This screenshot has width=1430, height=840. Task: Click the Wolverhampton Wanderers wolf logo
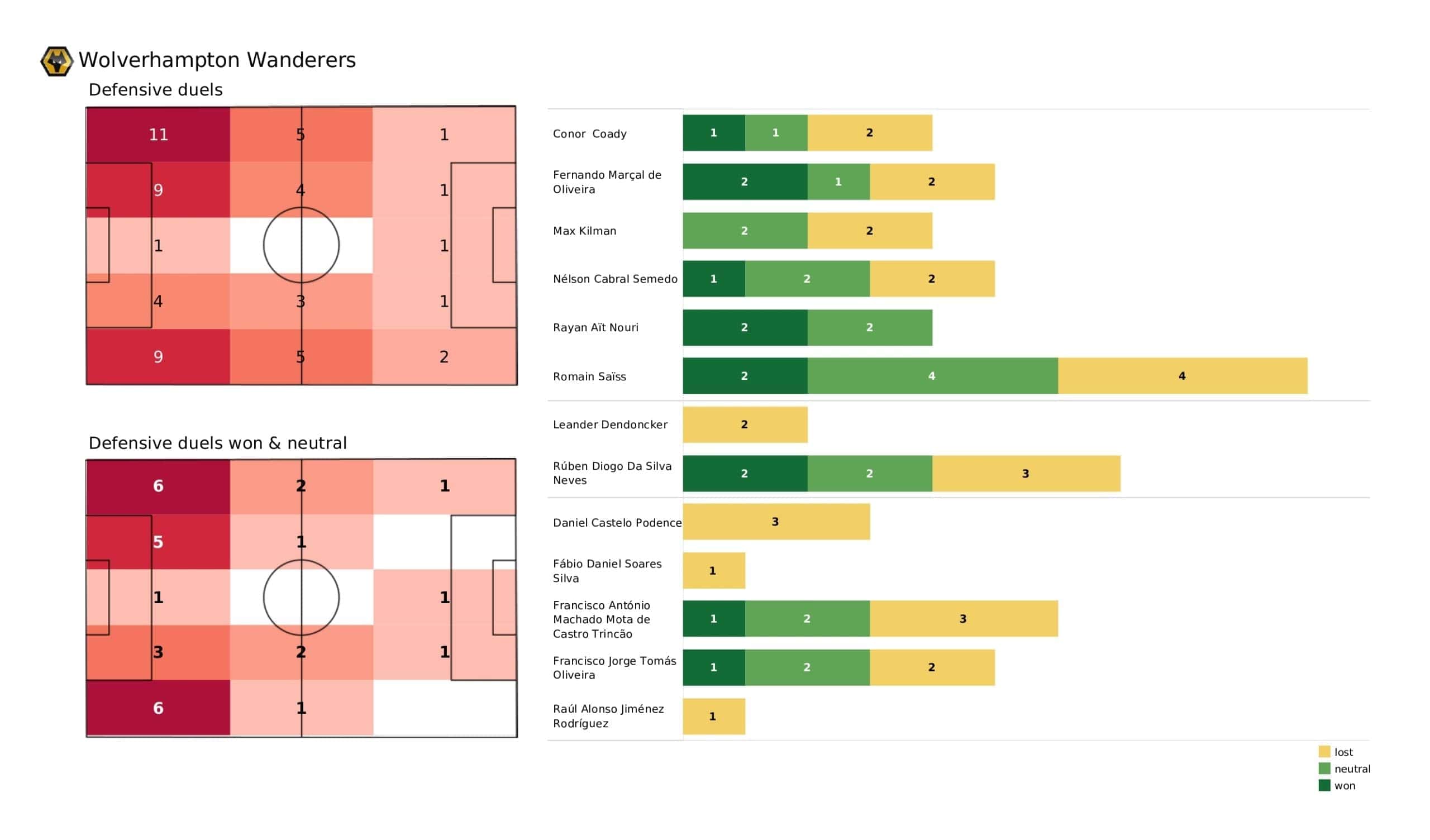tap(57, 61)
